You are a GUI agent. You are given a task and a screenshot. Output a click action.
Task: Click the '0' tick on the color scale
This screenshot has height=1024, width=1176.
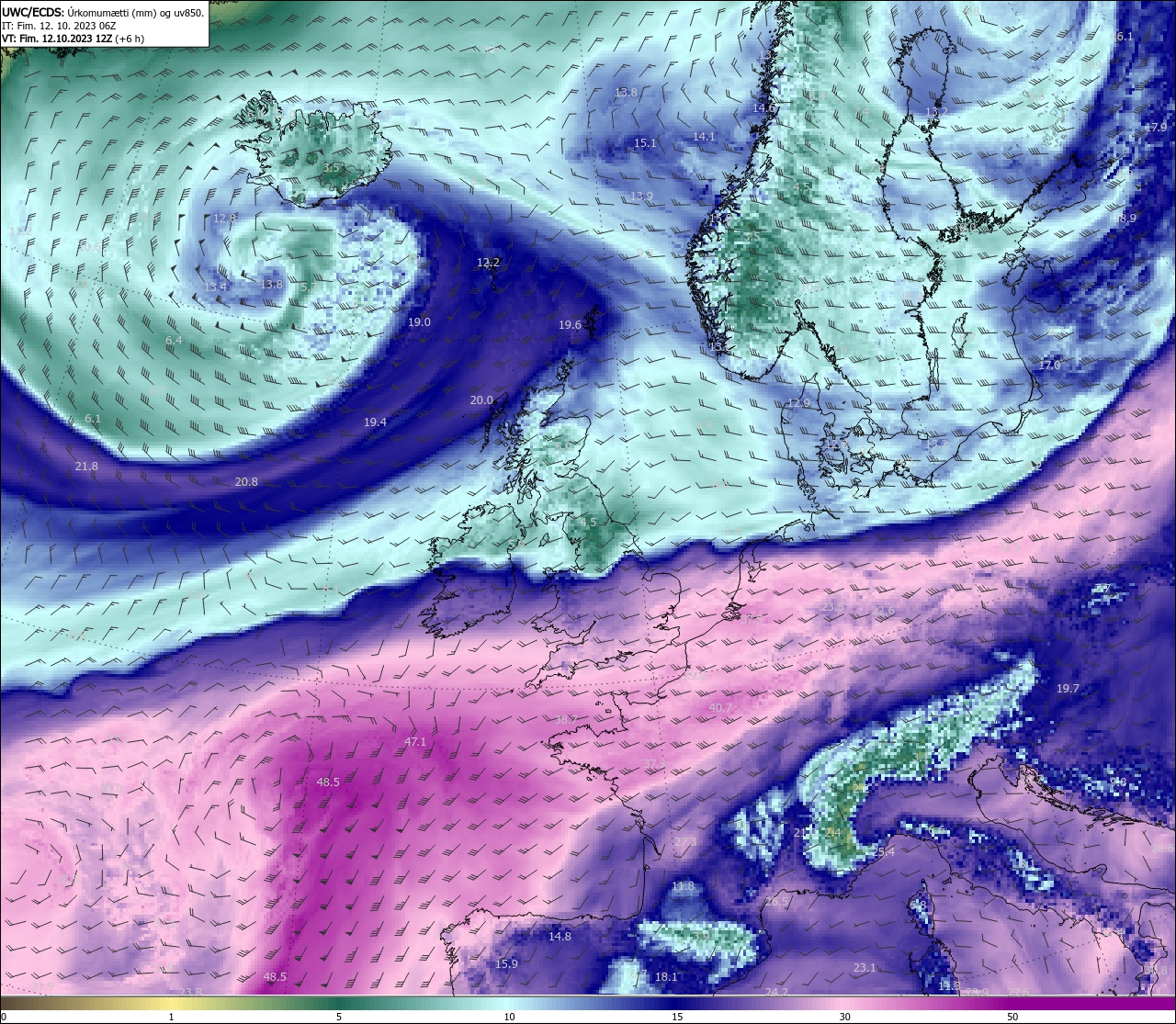[x=4, y=1017]
